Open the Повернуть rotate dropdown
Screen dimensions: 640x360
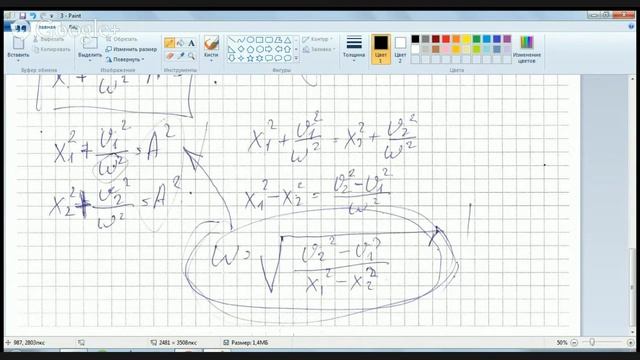(x=125, y=60)
